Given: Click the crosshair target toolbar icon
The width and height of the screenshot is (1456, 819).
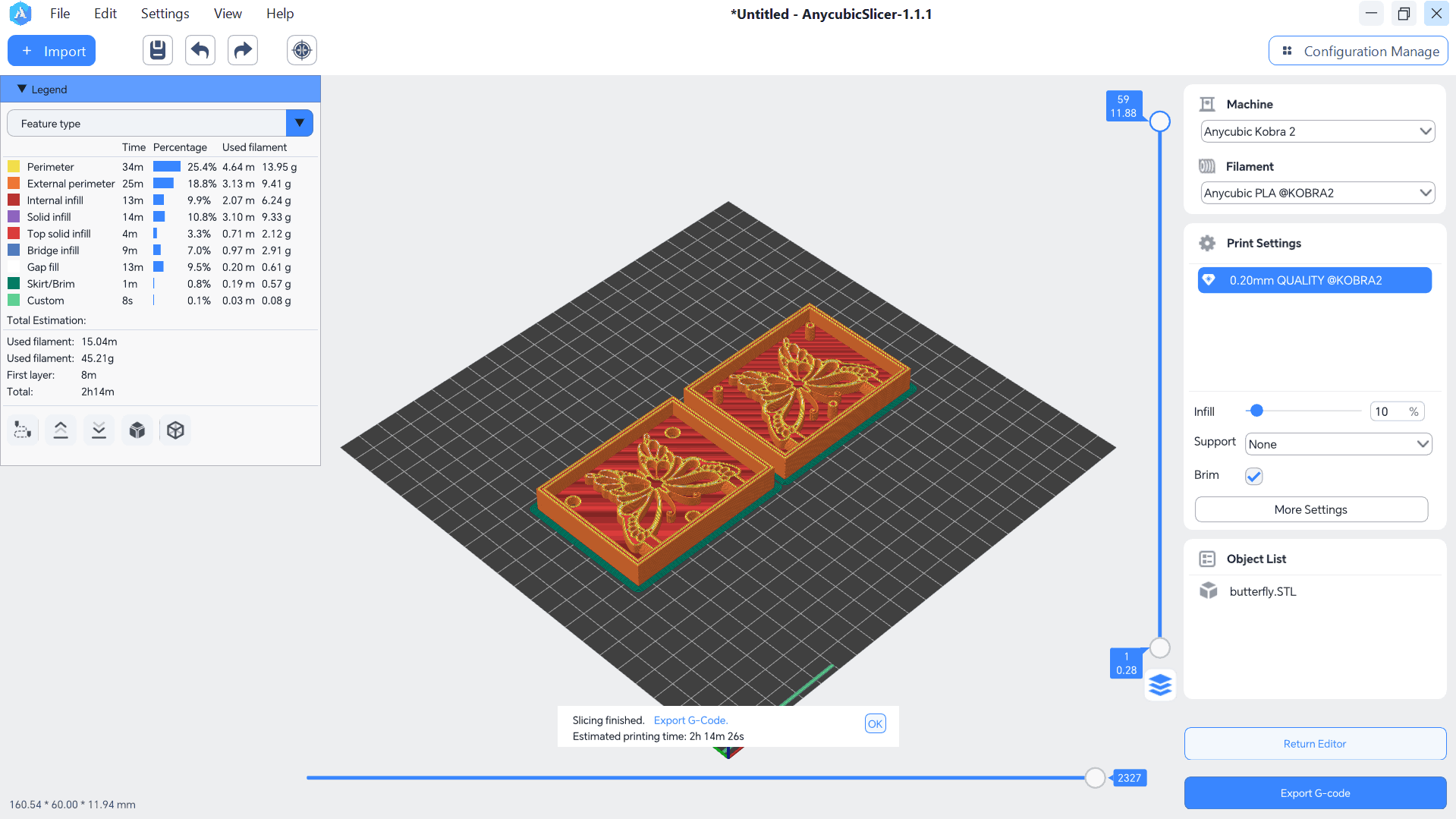Looking at the screenshot, I should click(302, 51).
